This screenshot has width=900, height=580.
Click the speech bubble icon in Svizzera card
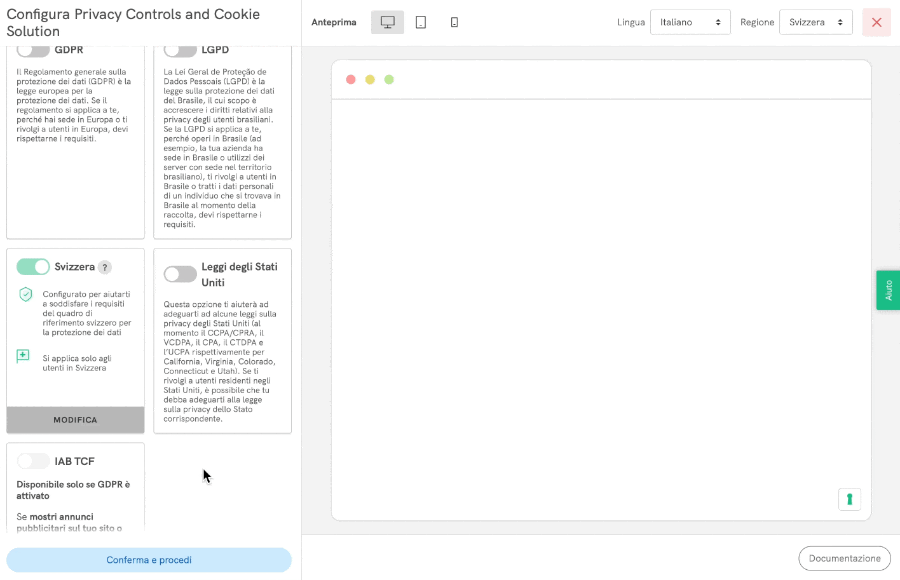coord(24,356)
